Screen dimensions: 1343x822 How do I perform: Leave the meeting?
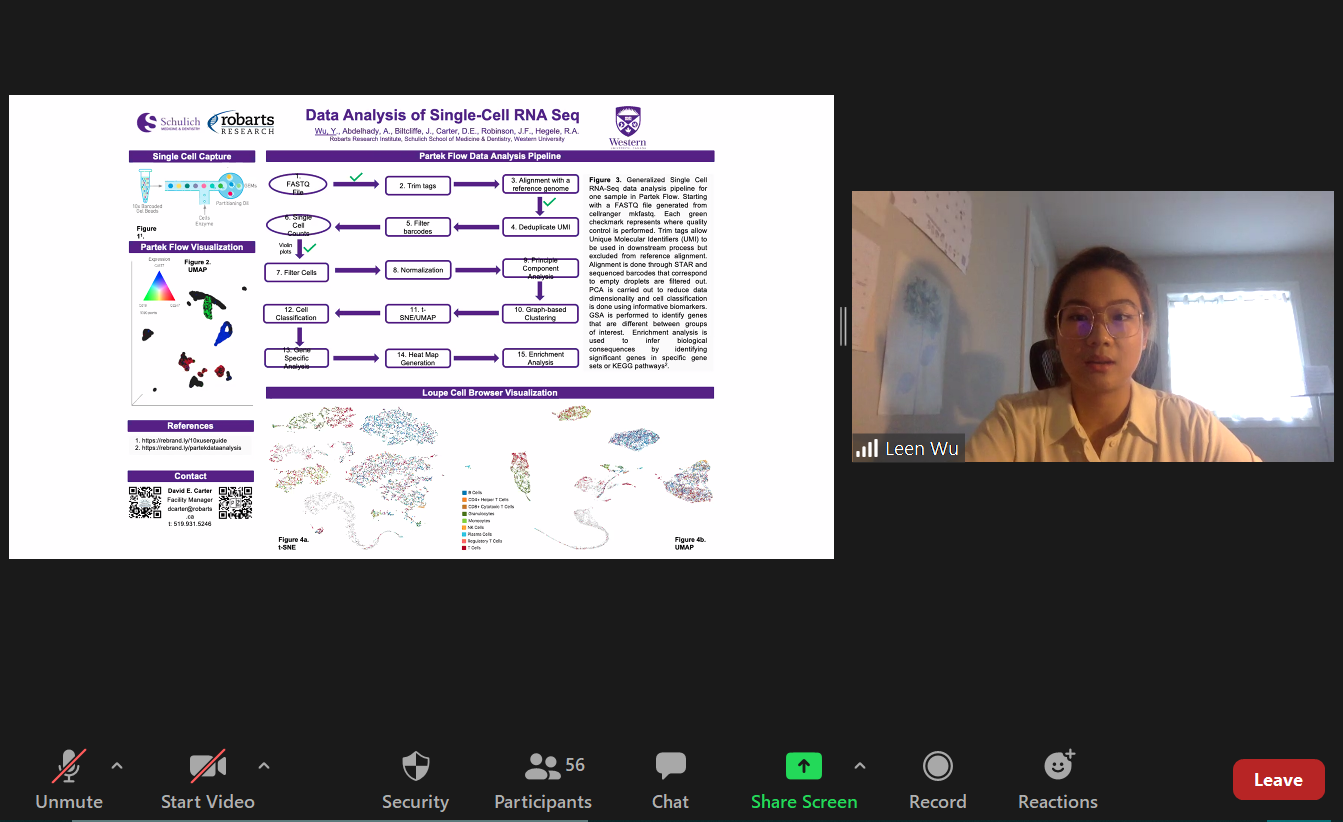coord(1278,780)
